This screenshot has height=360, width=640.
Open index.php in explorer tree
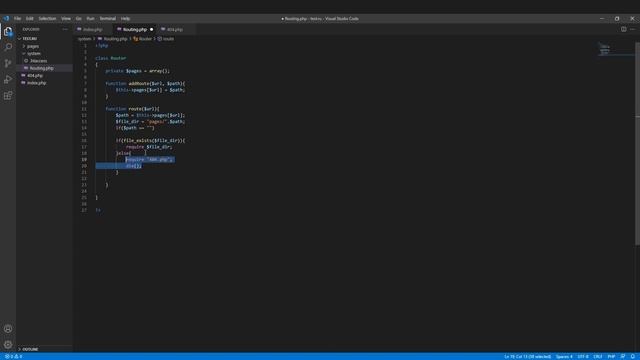tap(44, 83)
